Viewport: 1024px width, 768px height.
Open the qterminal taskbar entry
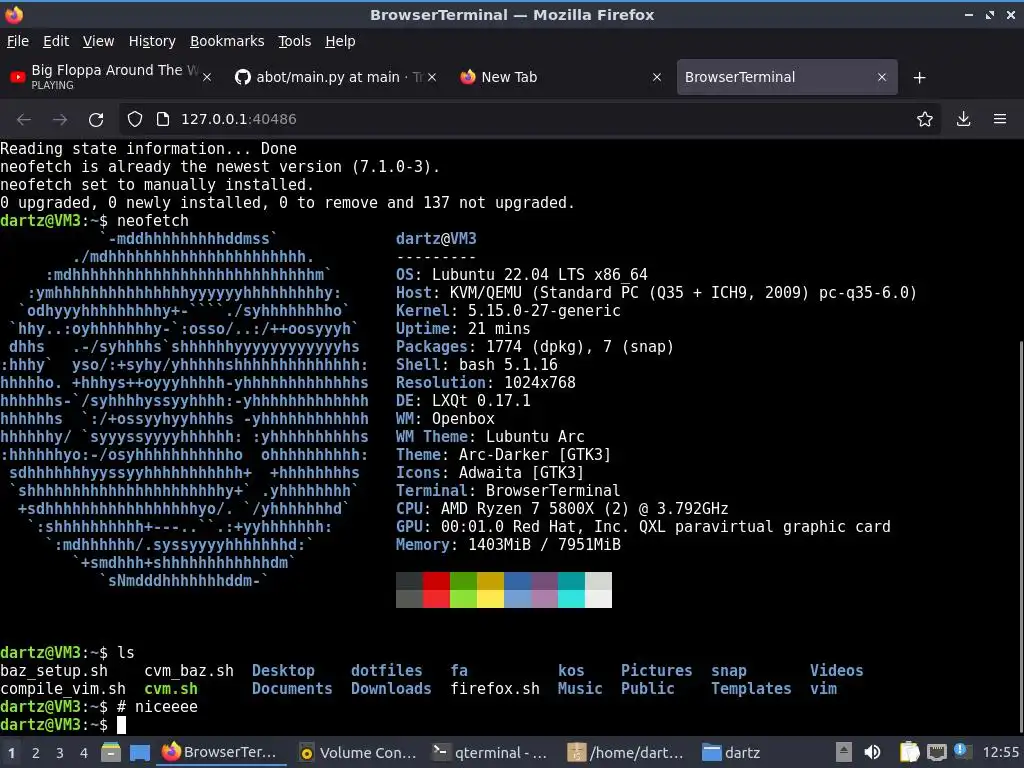(492, 752)
